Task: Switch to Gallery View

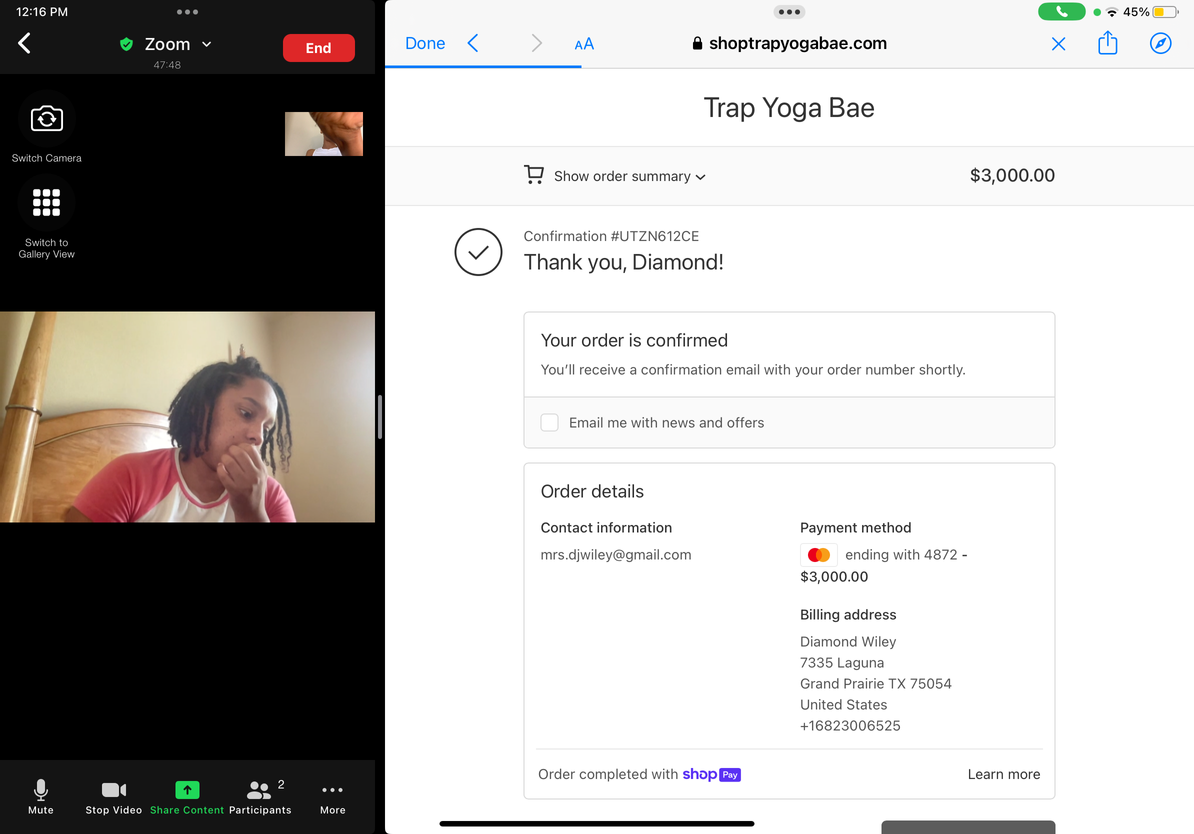Action: point(46,203)
